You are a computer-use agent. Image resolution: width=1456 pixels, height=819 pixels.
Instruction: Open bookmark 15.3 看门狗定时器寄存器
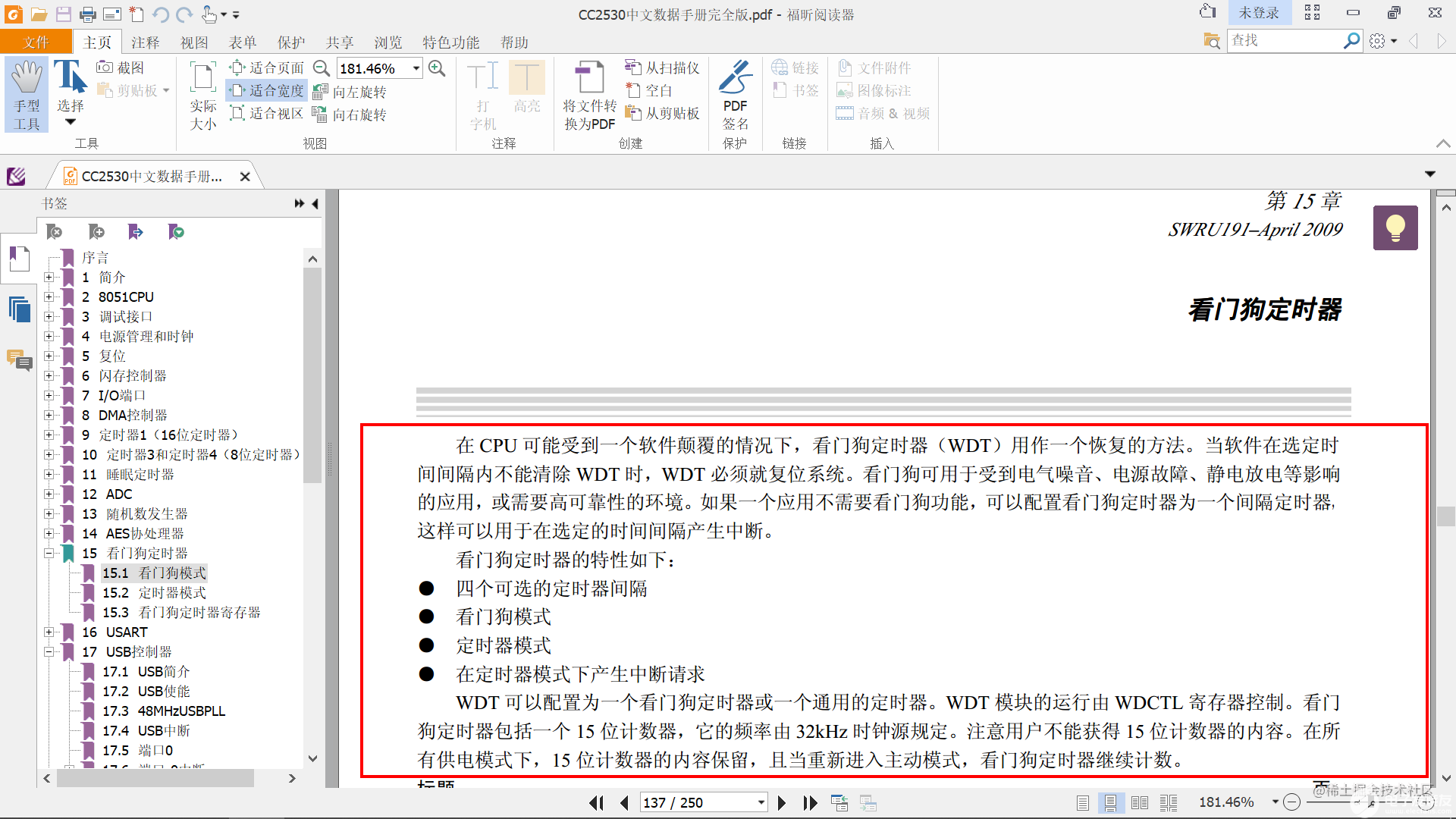[x=181, y=613]
